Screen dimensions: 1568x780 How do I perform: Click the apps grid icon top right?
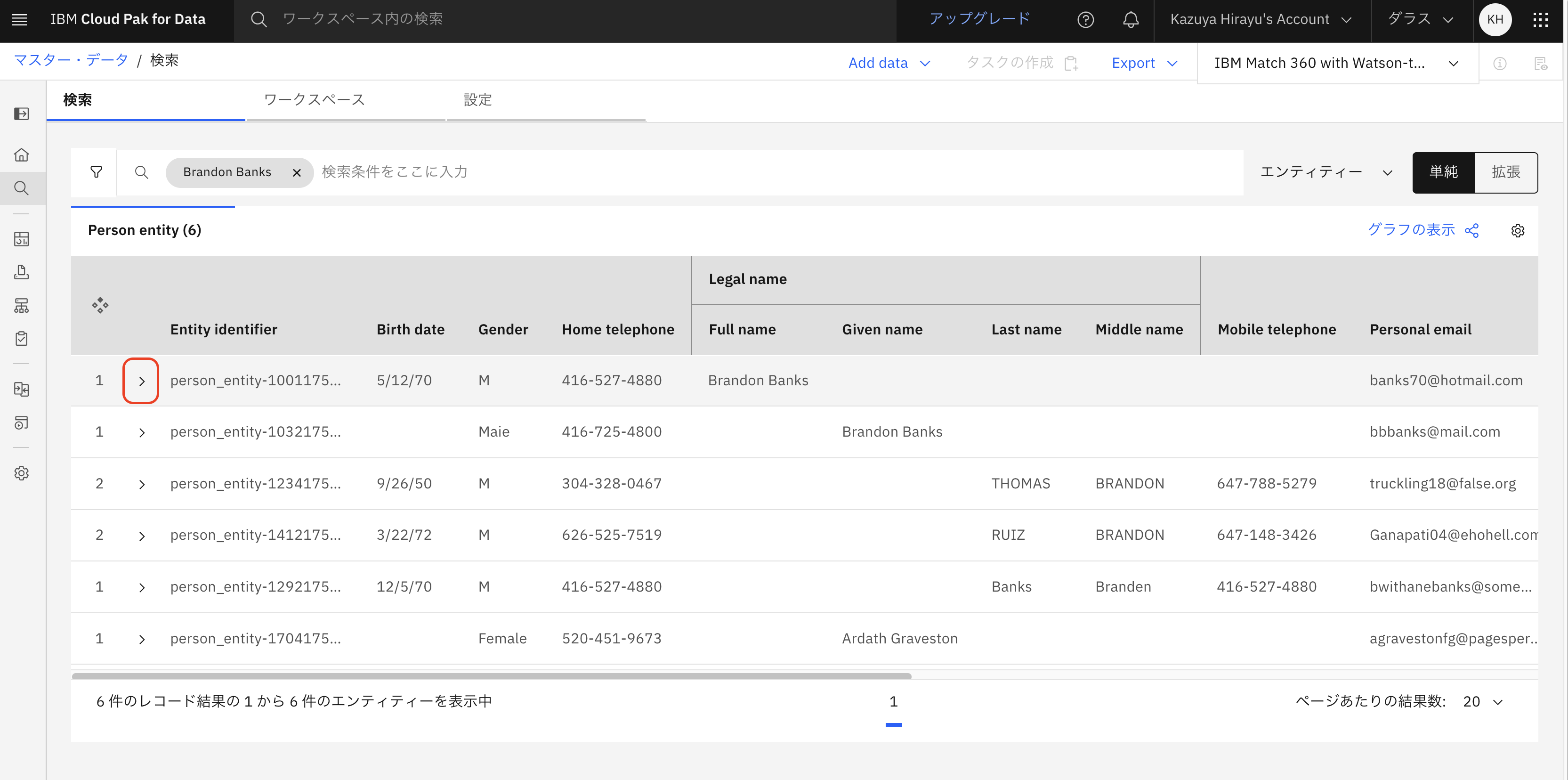pos(1541,19)
